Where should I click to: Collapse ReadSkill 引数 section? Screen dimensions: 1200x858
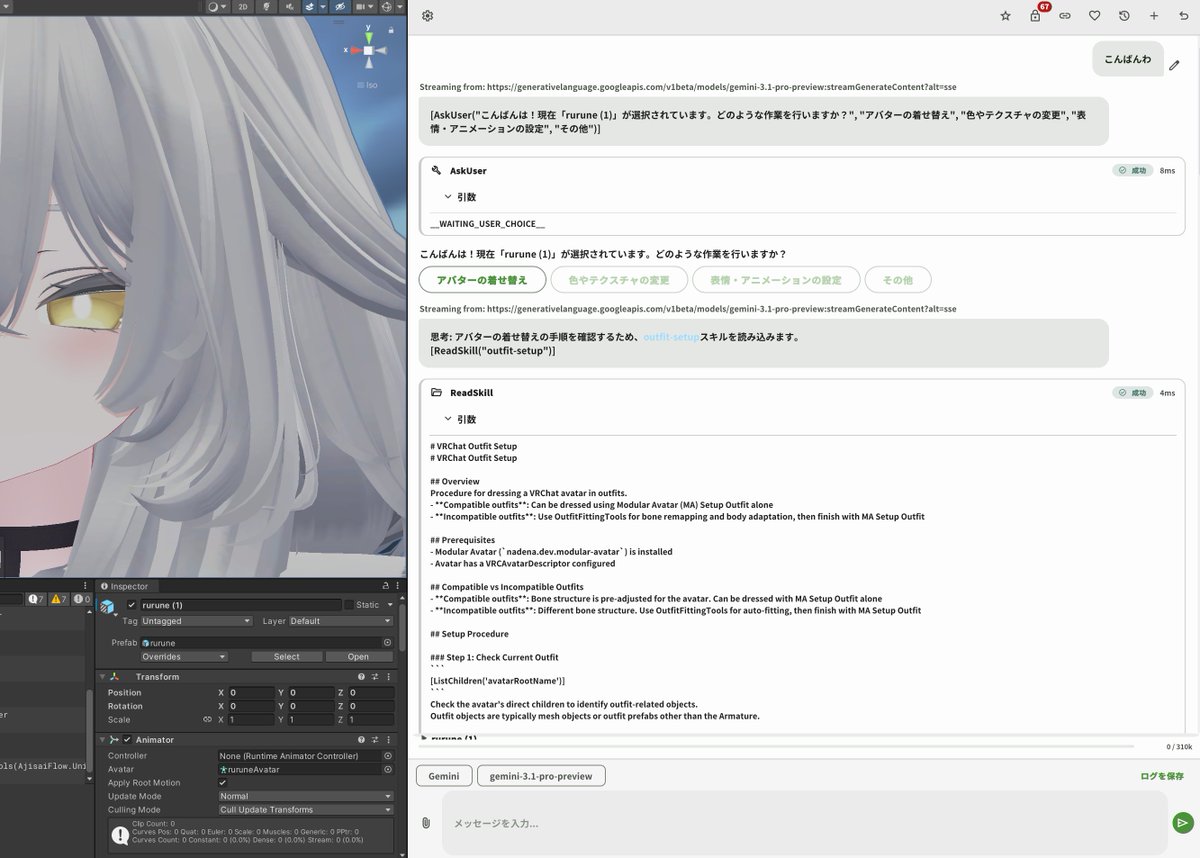460,419
